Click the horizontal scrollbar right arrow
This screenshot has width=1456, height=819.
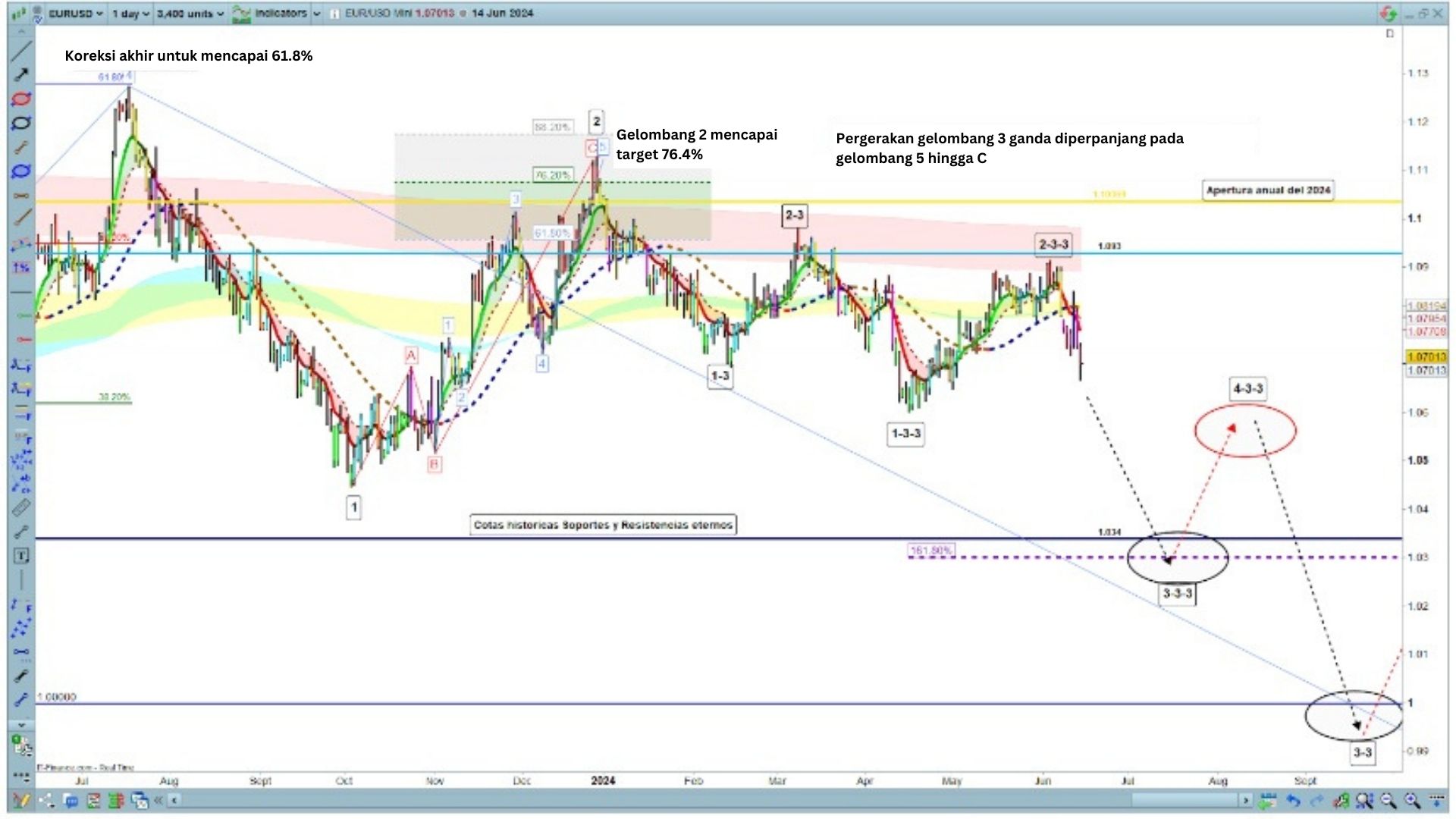[x=1245, y=800]
